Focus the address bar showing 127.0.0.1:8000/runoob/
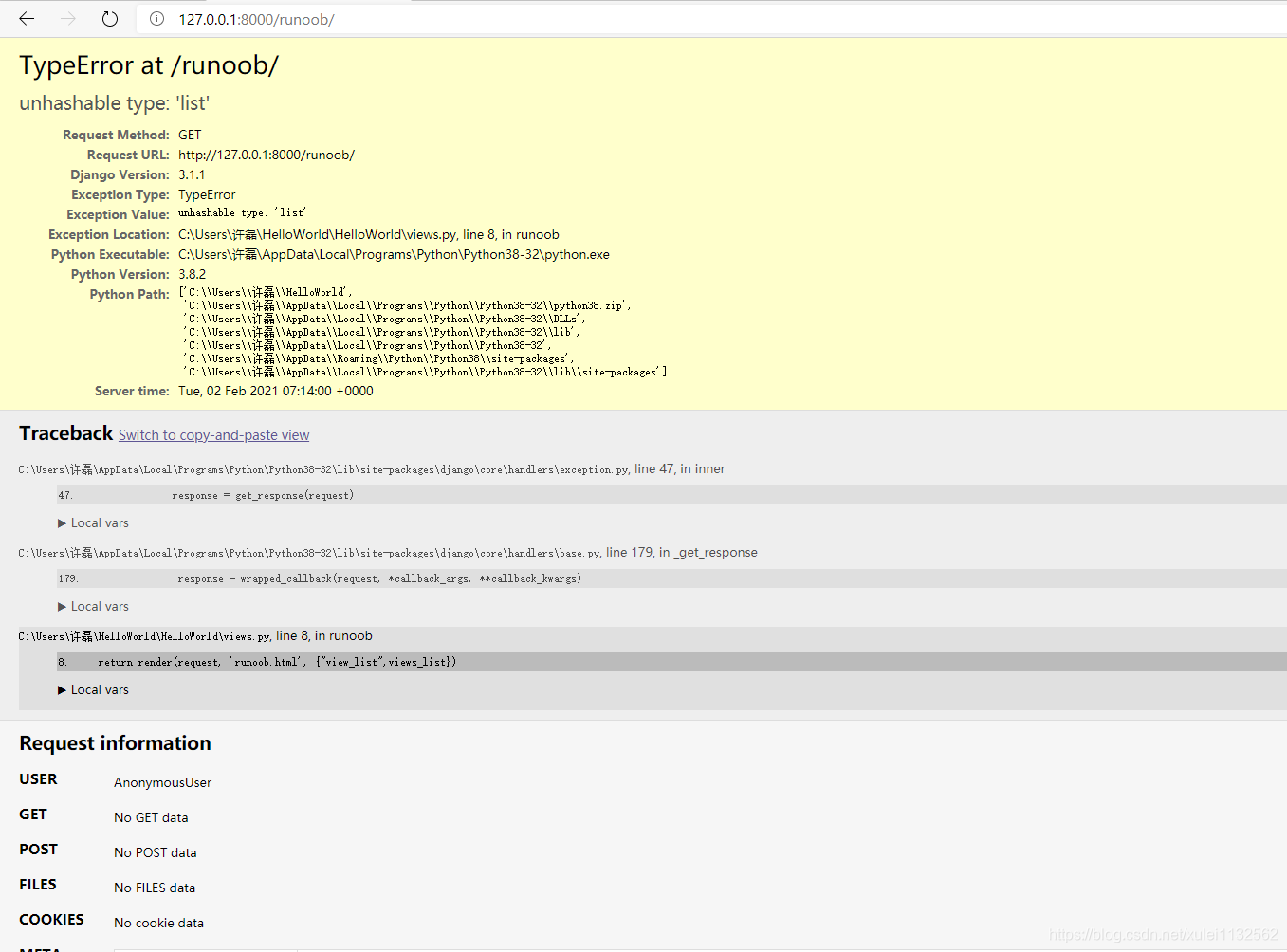 [x=711, y=19]
